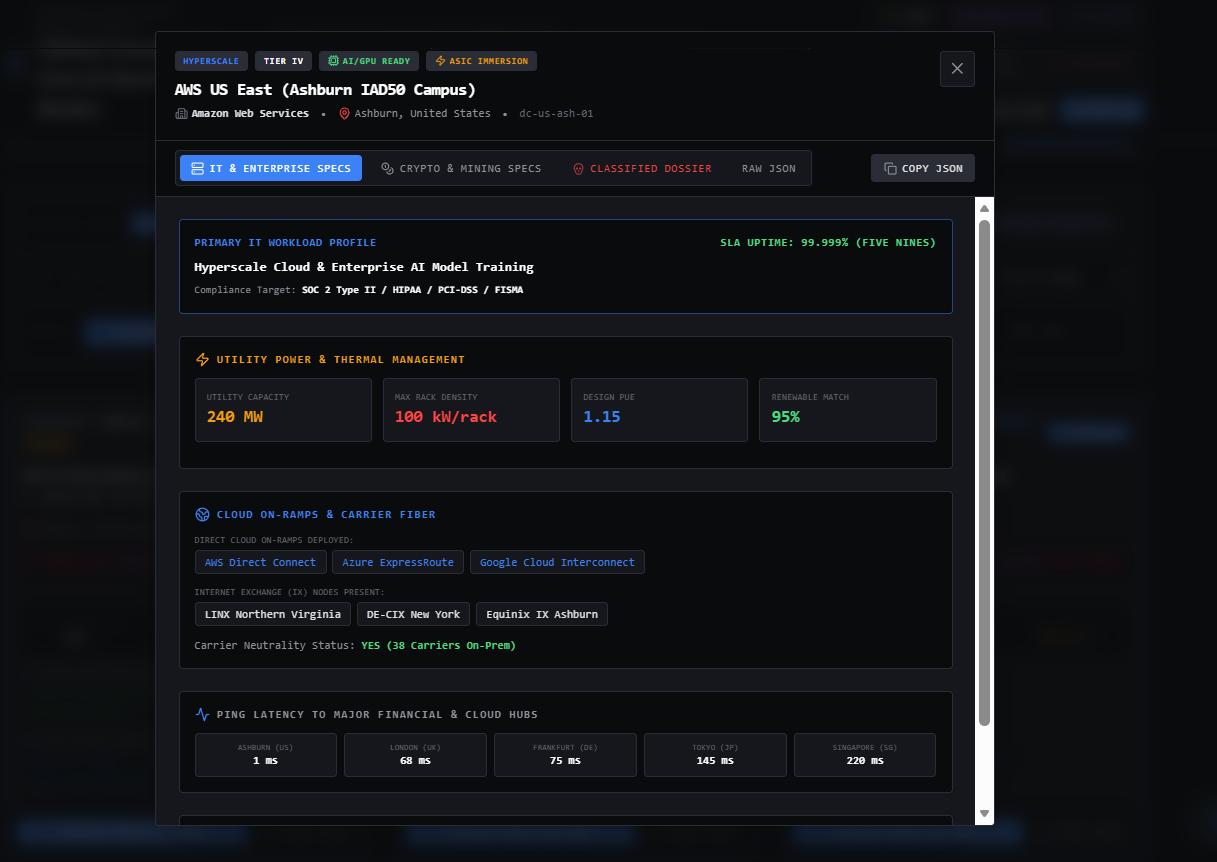Screen dimensions: 1217x862
Task: Click the London (UK) 68 ms latency card
Action: tap(415, 755)
